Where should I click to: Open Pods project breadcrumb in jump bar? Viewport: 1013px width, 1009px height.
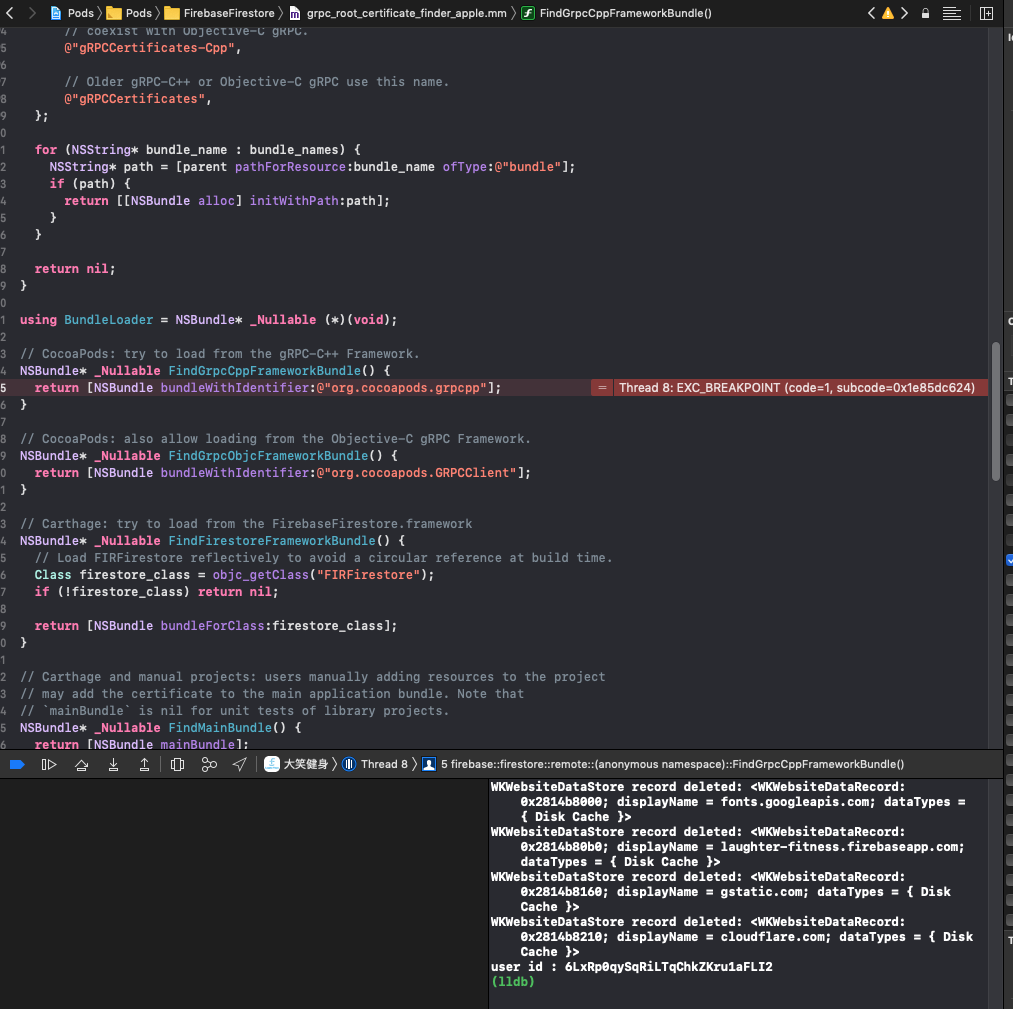[x=72, y=13]
